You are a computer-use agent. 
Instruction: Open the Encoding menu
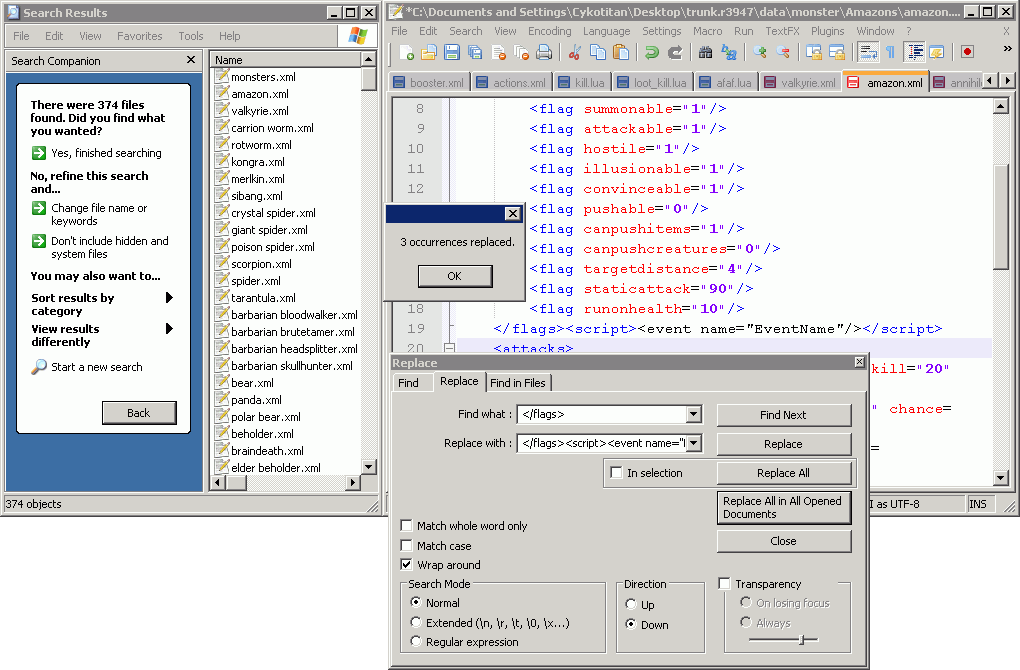tap(550, 31)
